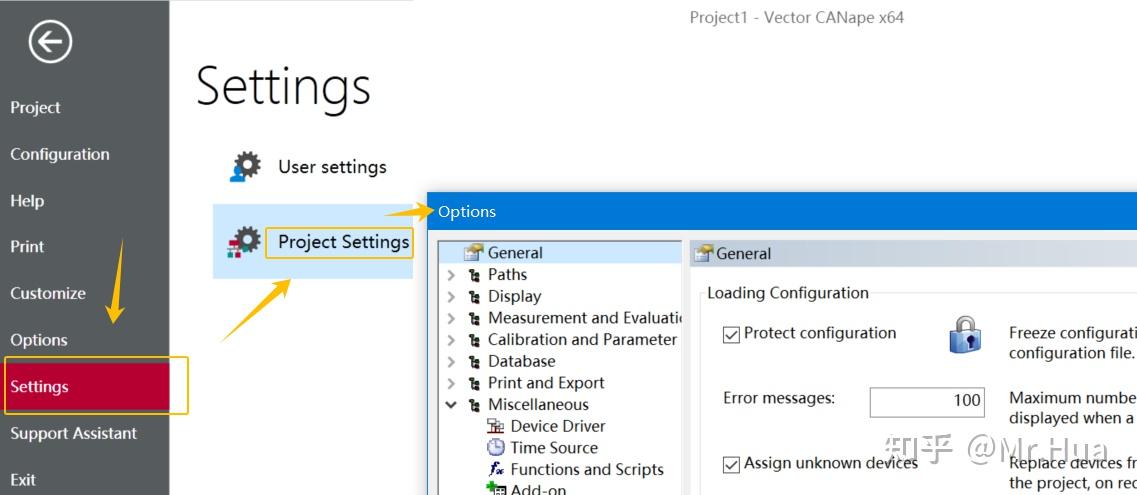The image size is (1137, 495).
Task: Expand the Display tree node
Action: pyautogui.click(x=451, y=297)
